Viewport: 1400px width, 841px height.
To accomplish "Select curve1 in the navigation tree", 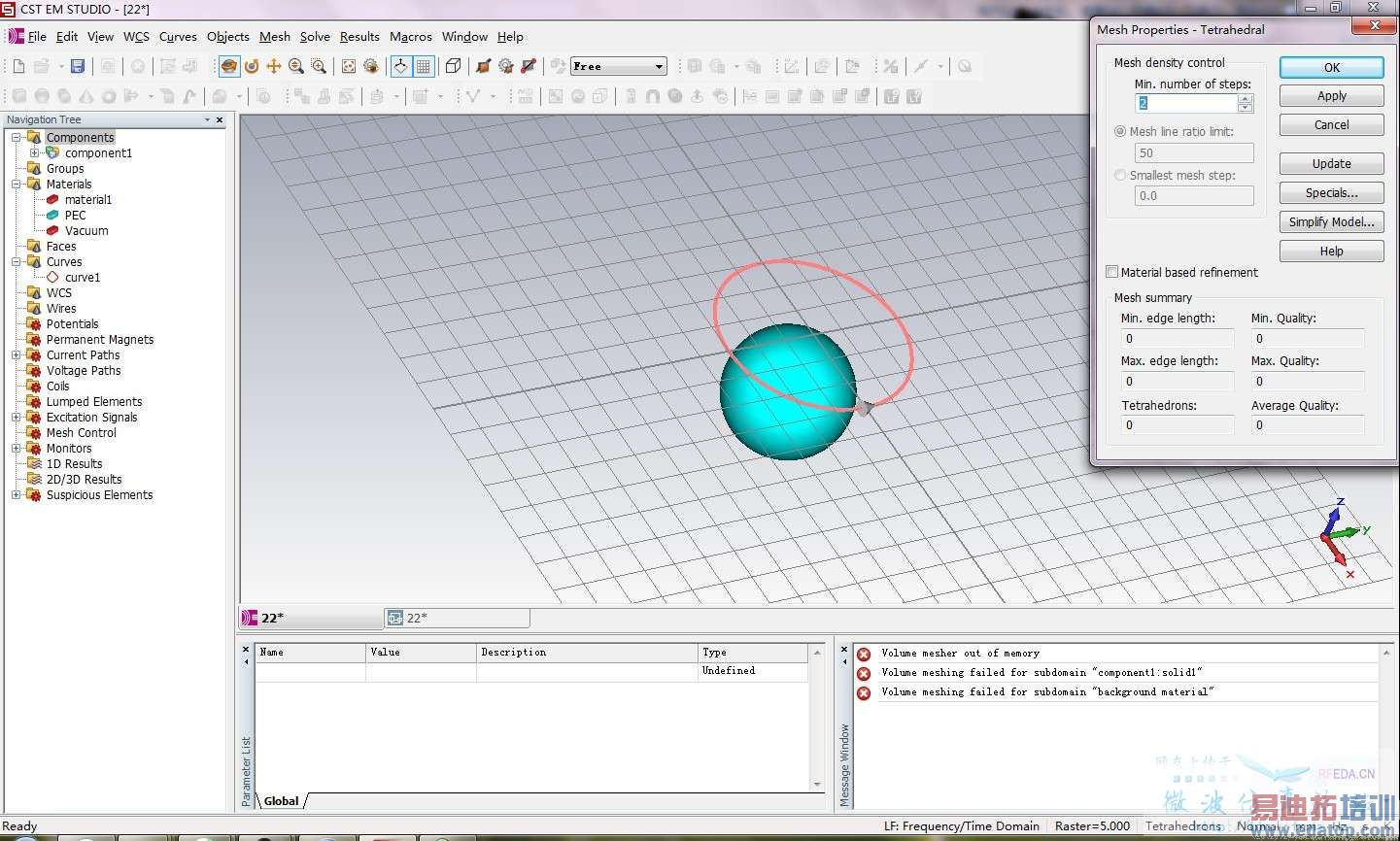I will coord(83,277).
